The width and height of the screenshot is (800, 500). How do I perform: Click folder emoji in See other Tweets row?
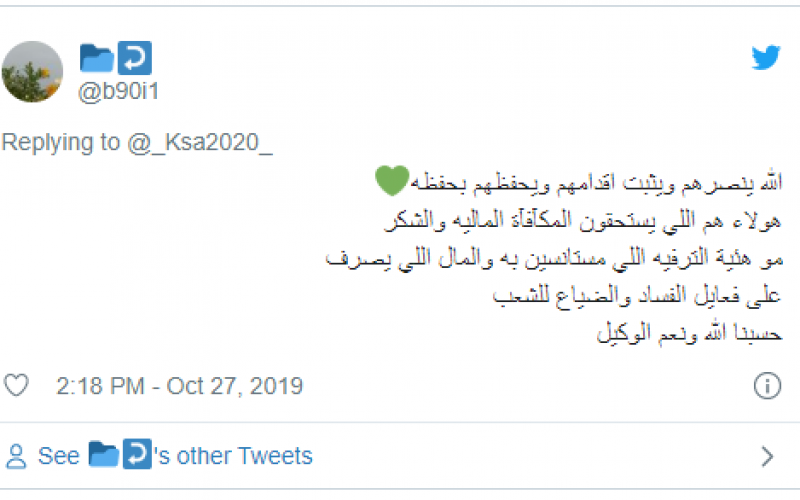coord(104,454)
